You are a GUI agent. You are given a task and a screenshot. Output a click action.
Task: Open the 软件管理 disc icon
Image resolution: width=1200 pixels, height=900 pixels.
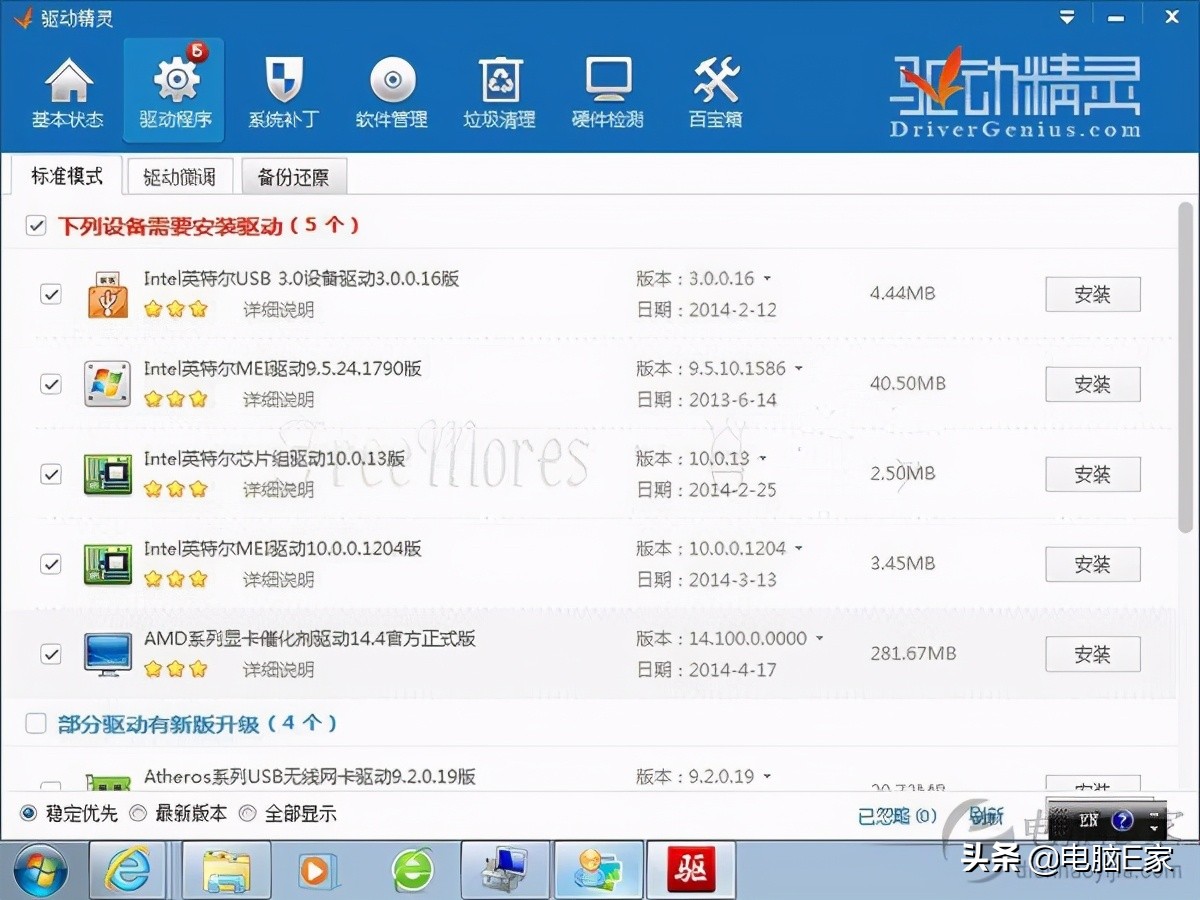[391, 90]
